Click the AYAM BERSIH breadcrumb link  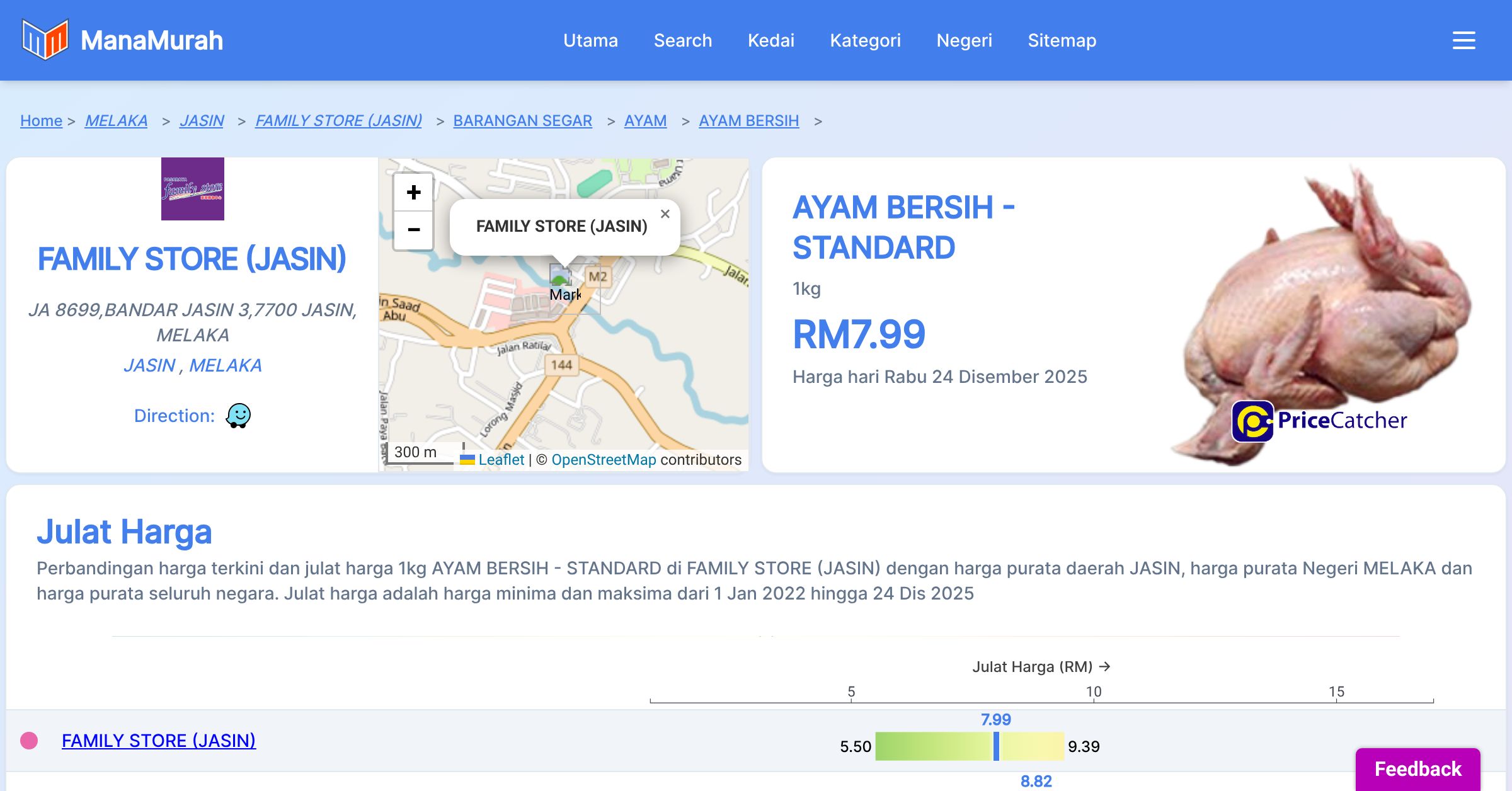click(748, 120)
